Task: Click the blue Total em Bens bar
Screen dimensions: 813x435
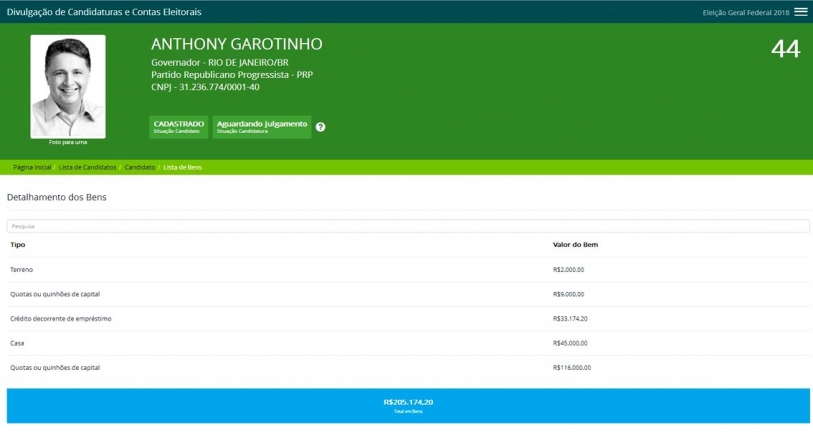Action: click(x=407, y=405)
